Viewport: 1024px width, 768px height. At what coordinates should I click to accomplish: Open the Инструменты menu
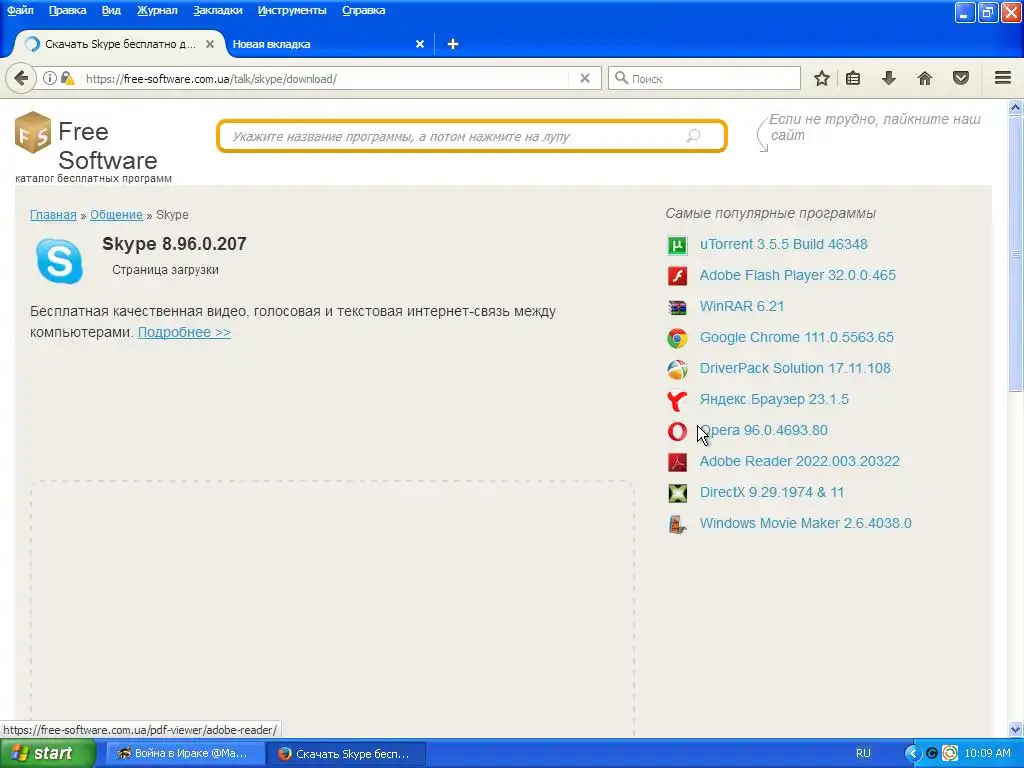292,10
